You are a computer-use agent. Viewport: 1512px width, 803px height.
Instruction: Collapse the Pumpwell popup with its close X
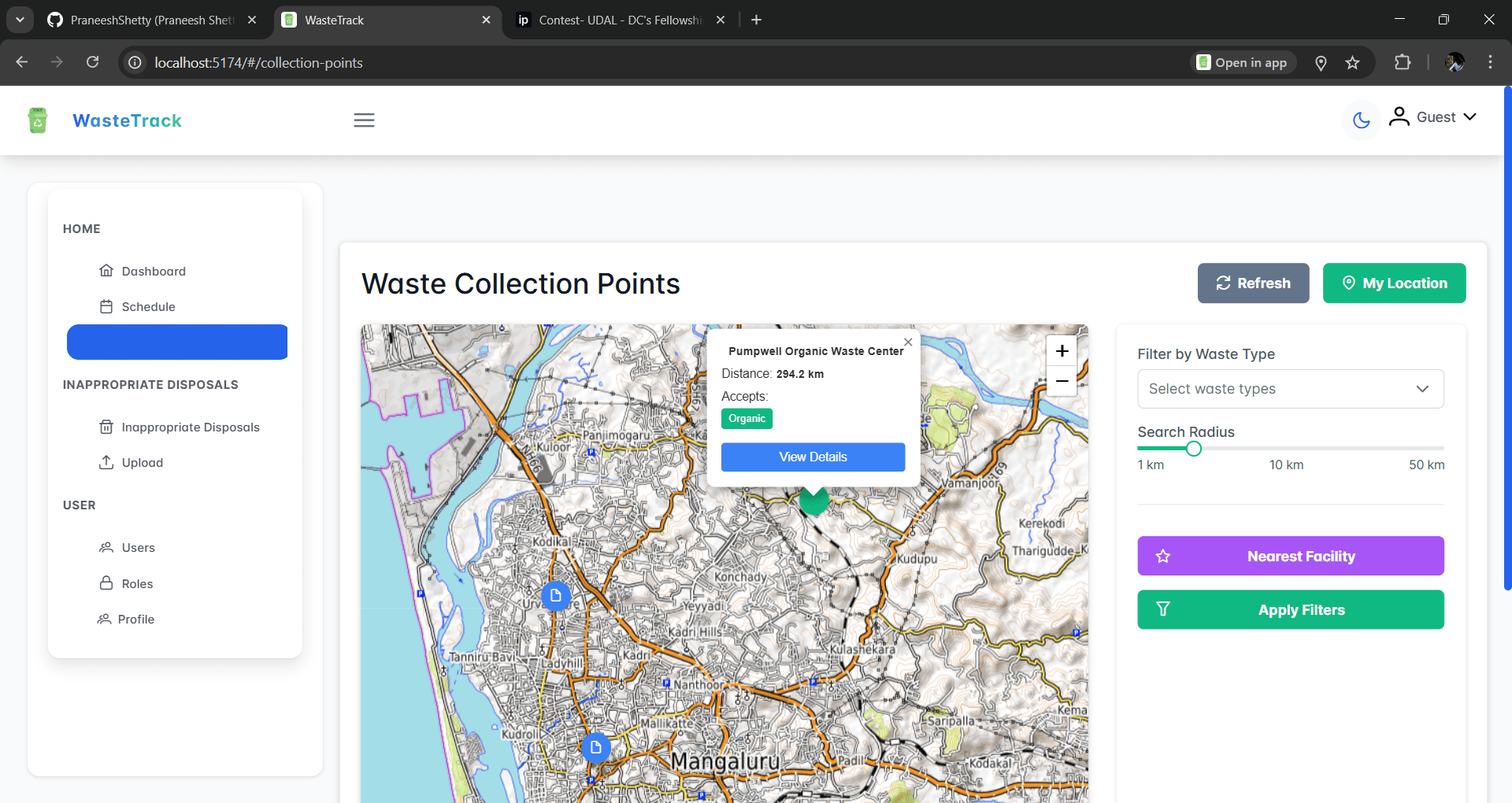908,342
